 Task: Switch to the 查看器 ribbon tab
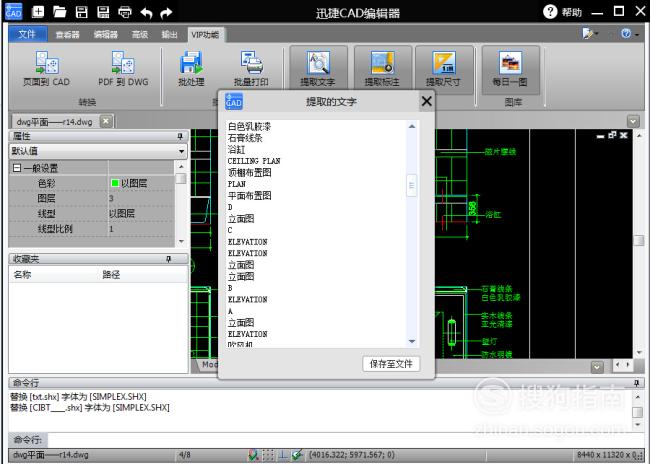coord(67,35)
